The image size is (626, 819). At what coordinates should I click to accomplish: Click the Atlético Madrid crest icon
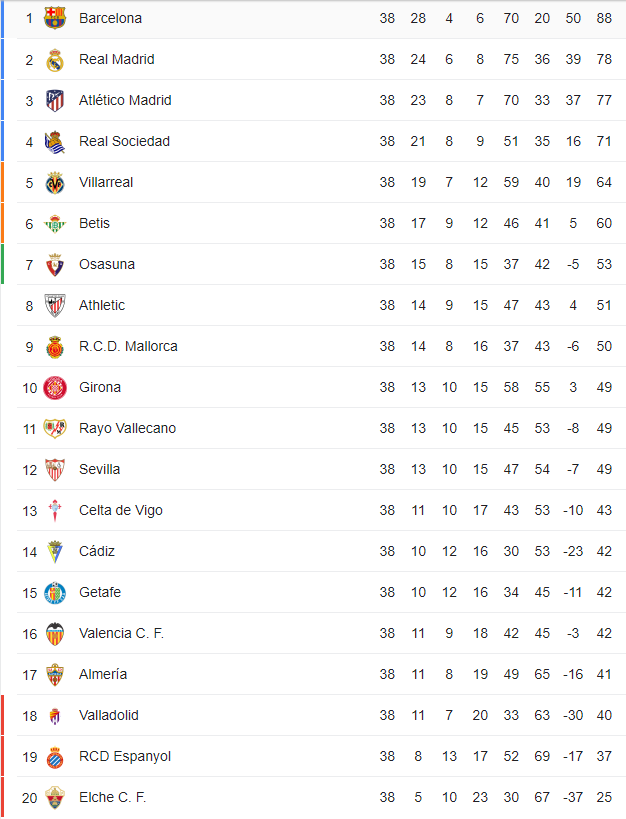click(x=55, y=100)
